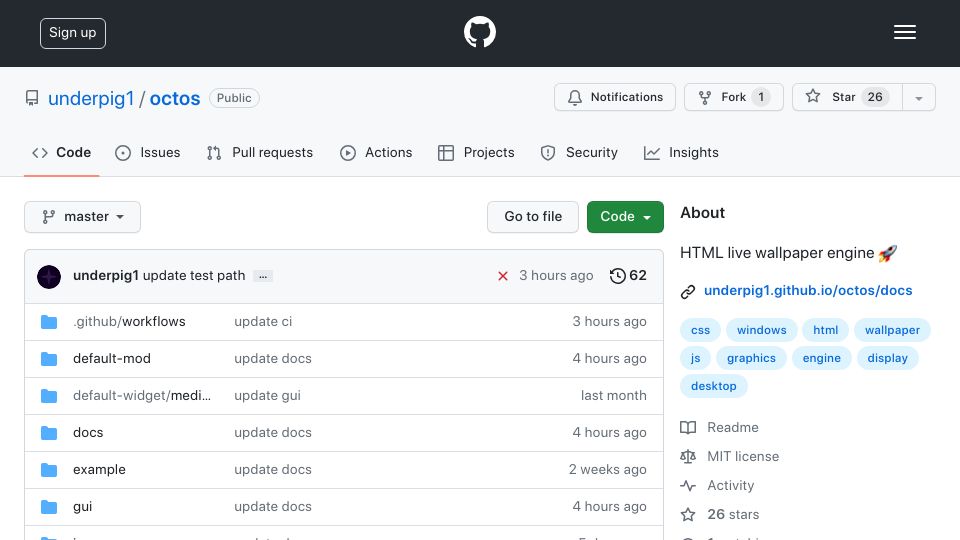Click the 'update test path' commit message

point(194,276)
